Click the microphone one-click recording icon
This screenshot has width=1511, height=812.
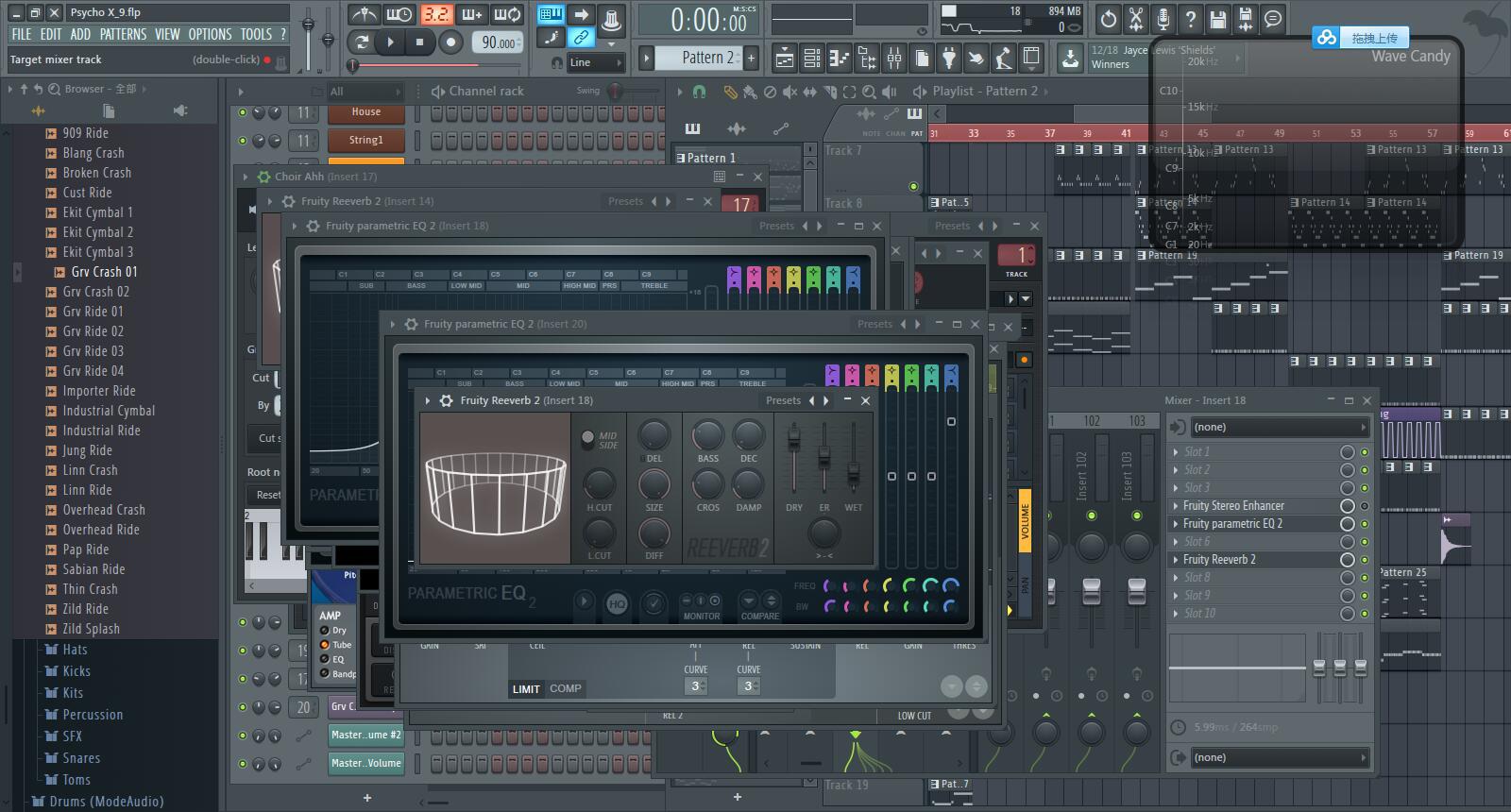point(1163,18)
